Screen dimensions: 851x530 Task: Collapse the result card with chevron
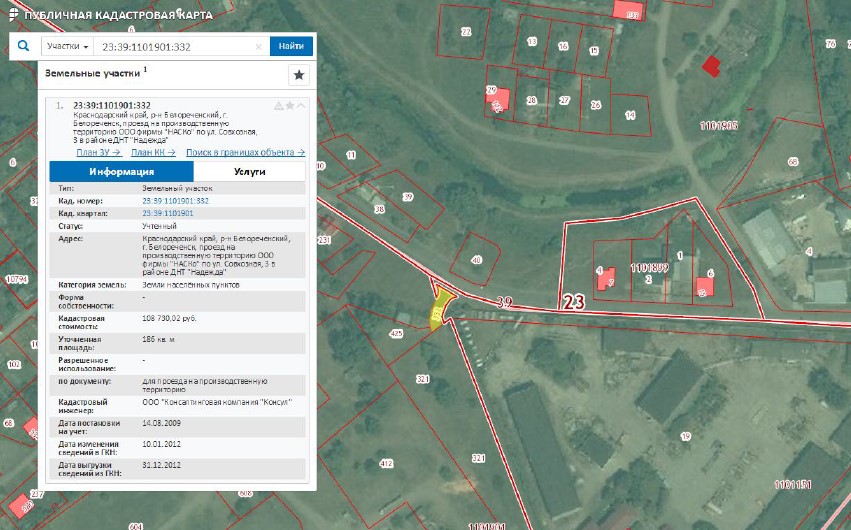pos(301,106)
